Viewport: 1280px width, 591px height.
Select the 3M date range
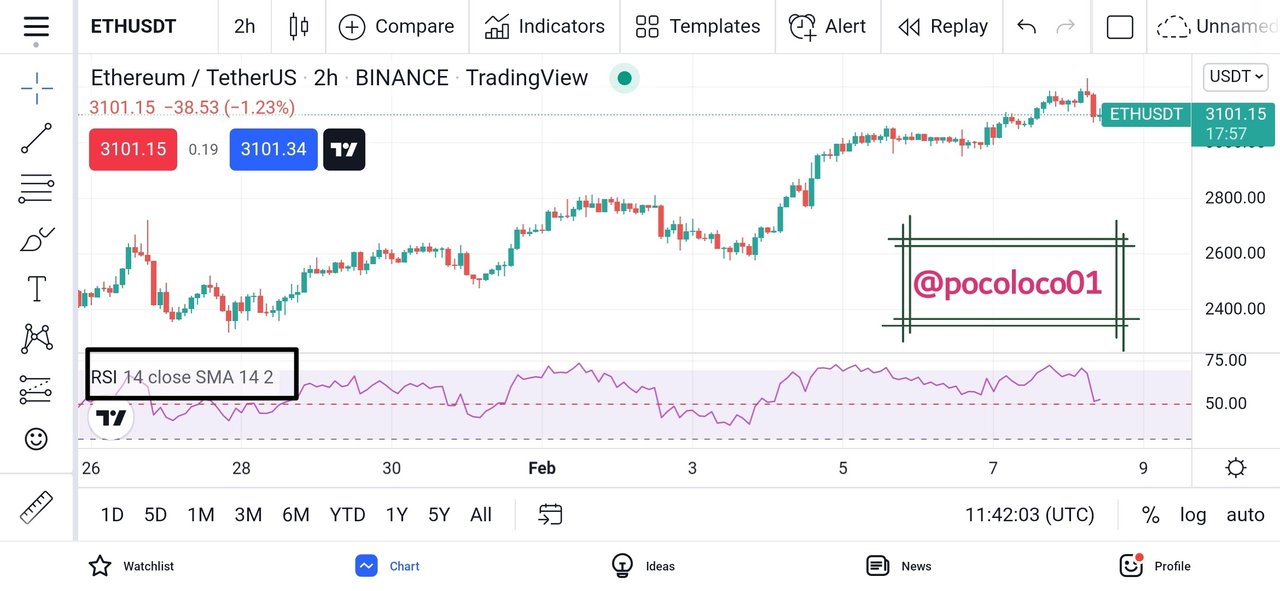248,515
